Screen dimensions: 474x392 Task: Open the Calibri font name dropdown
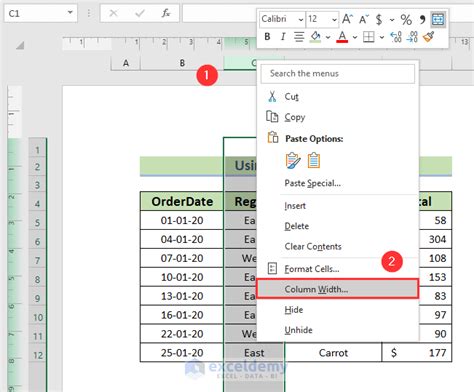(x=301, y=20)
